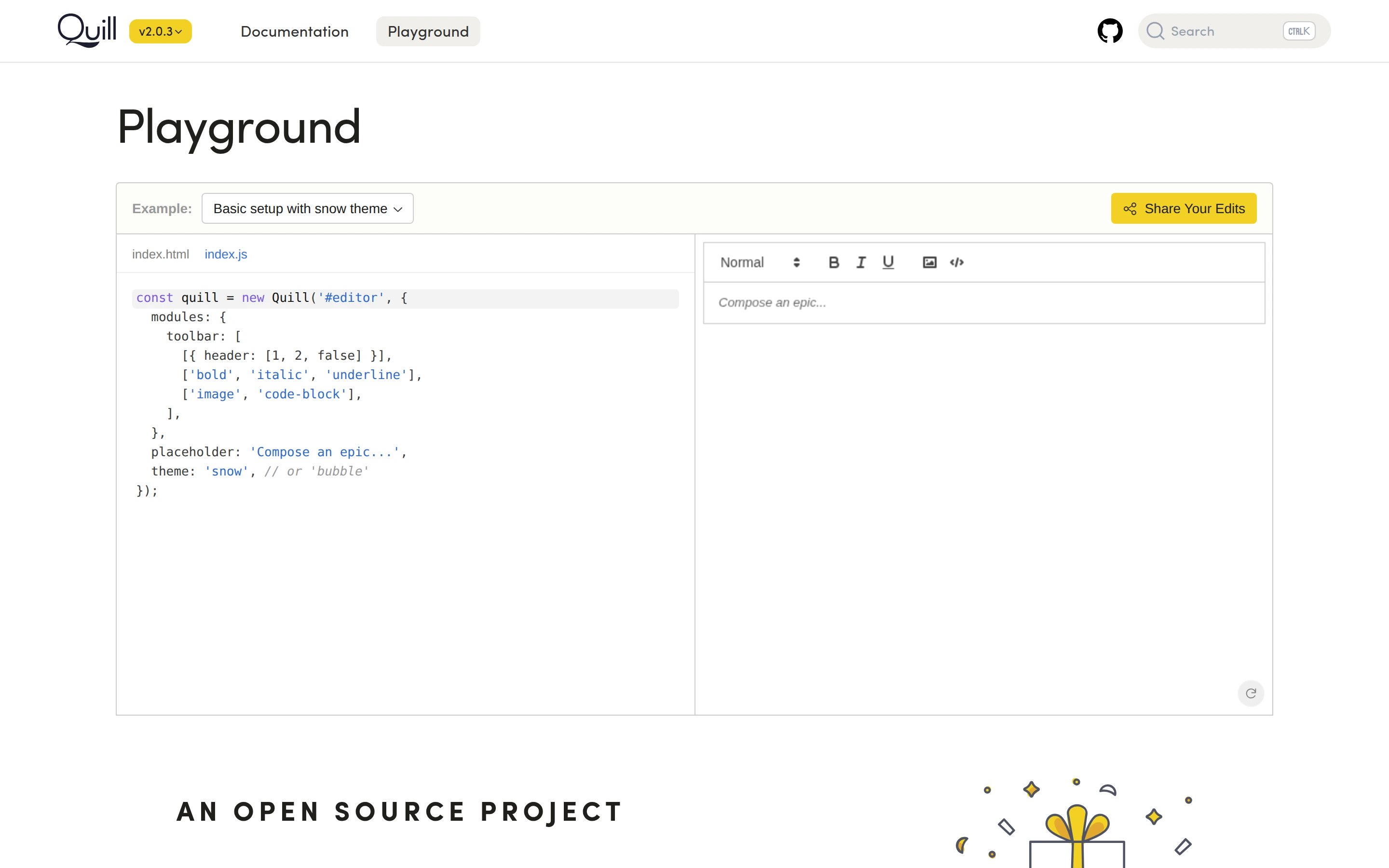Click the Quill logo
This screenshot has height=868, width=1389.
(87, 30)
